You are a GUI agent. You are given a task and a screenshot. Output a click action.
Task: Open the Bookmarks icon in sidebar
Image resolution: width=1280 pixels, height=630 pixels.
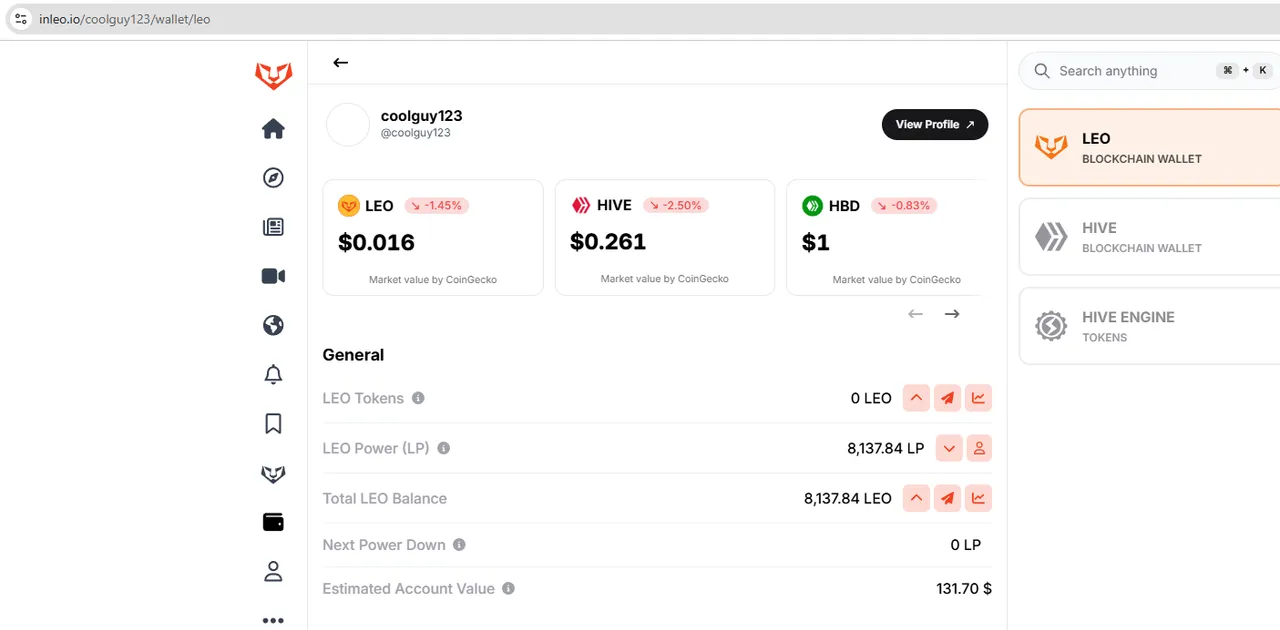coord(273,424)
